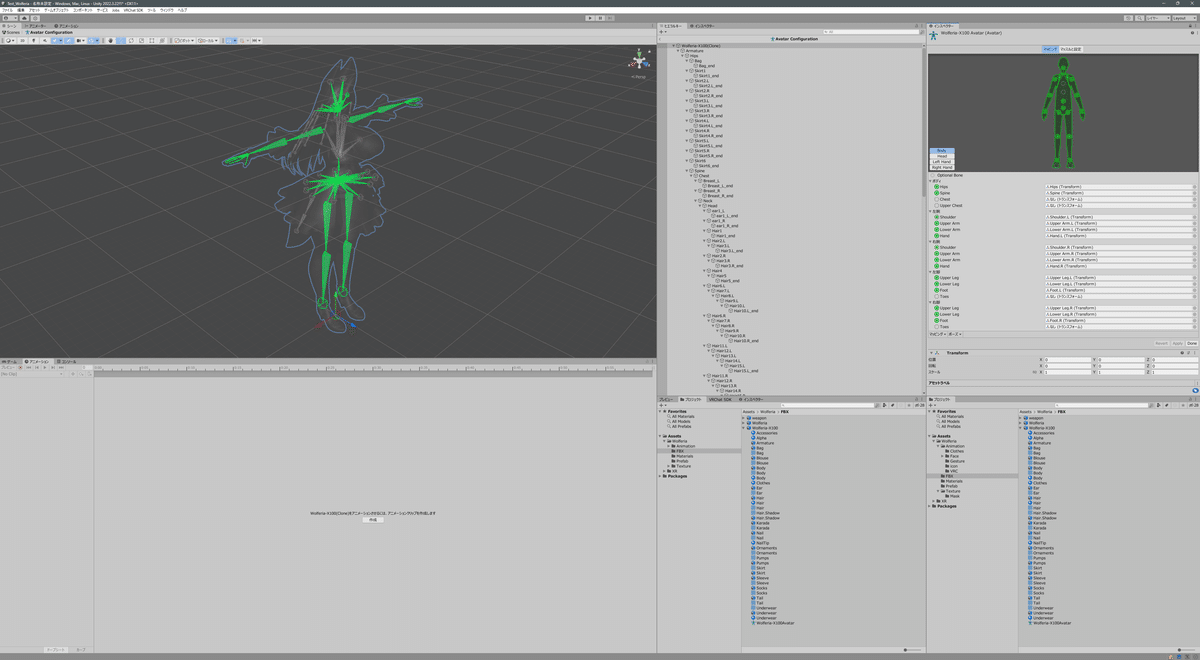Start Play mode with the Play button

pyautogui.click(x=590, y=18)
